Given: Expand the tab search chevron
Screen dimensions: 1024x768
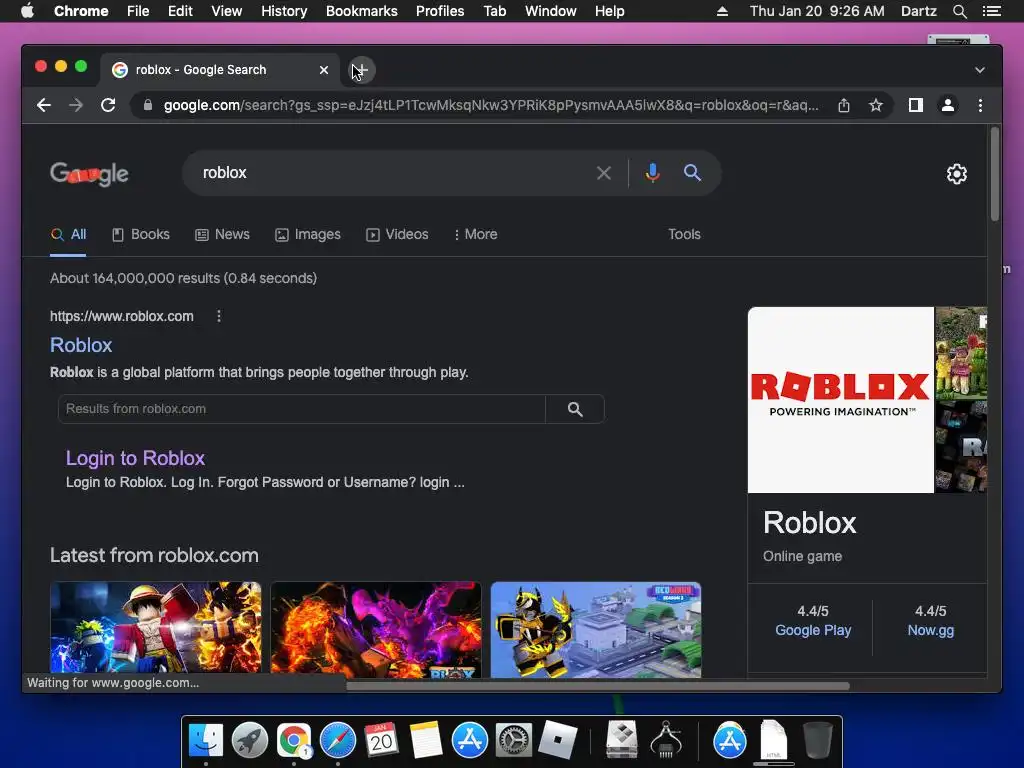Looking at the screenshot, I should point(980,70).
